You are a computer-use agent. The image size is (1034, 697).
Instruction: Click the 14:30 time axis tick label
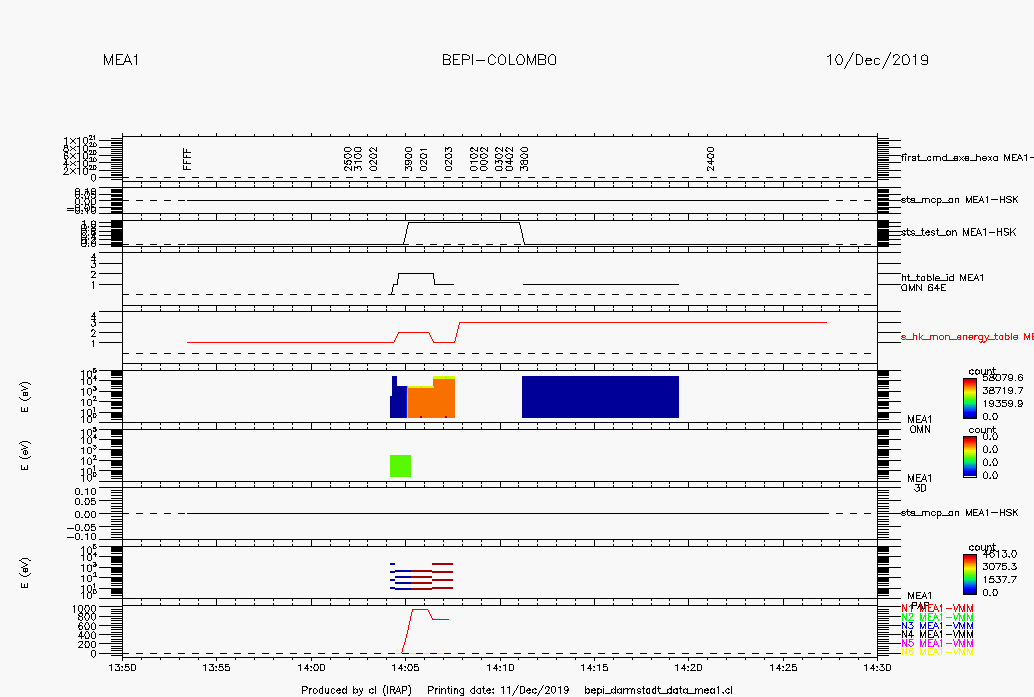pos(877,667)
